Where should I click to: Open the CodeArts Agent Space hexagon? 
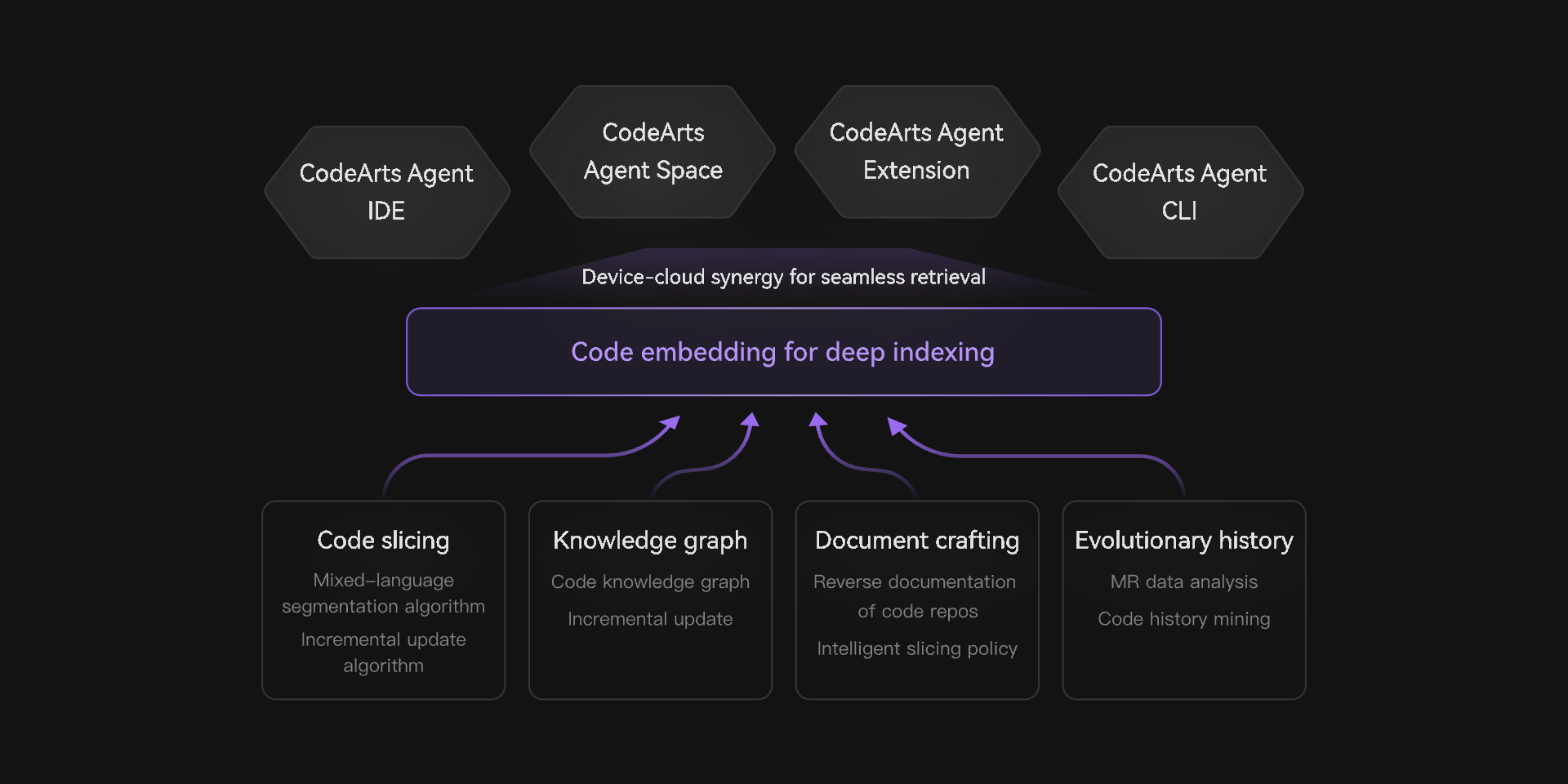click(x=653, y=151)
